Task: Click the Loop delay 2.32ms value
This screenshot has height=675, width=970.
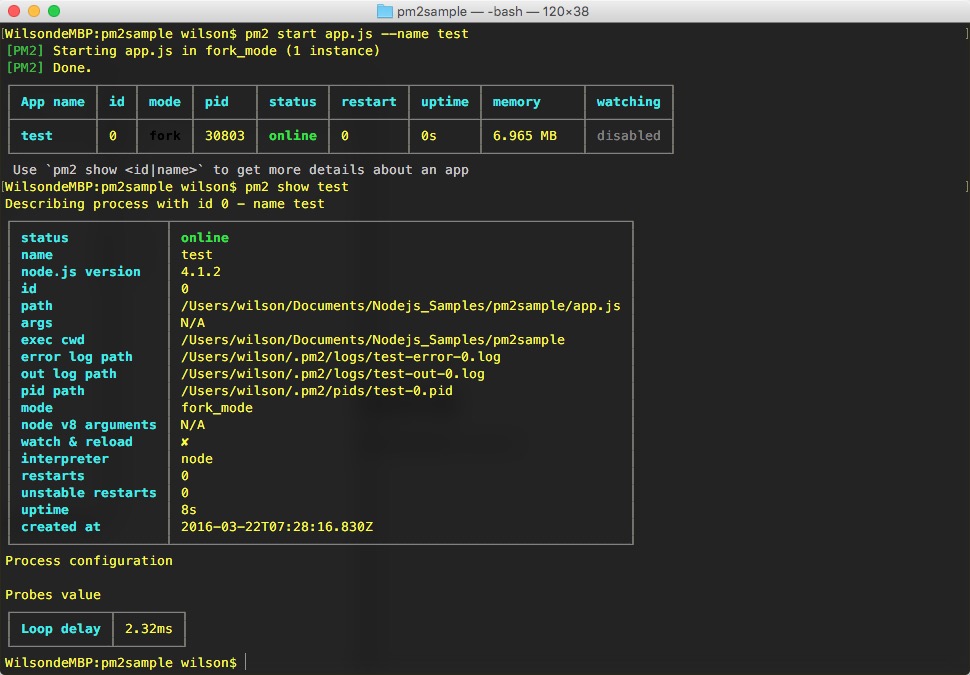Action: (149, 629)
